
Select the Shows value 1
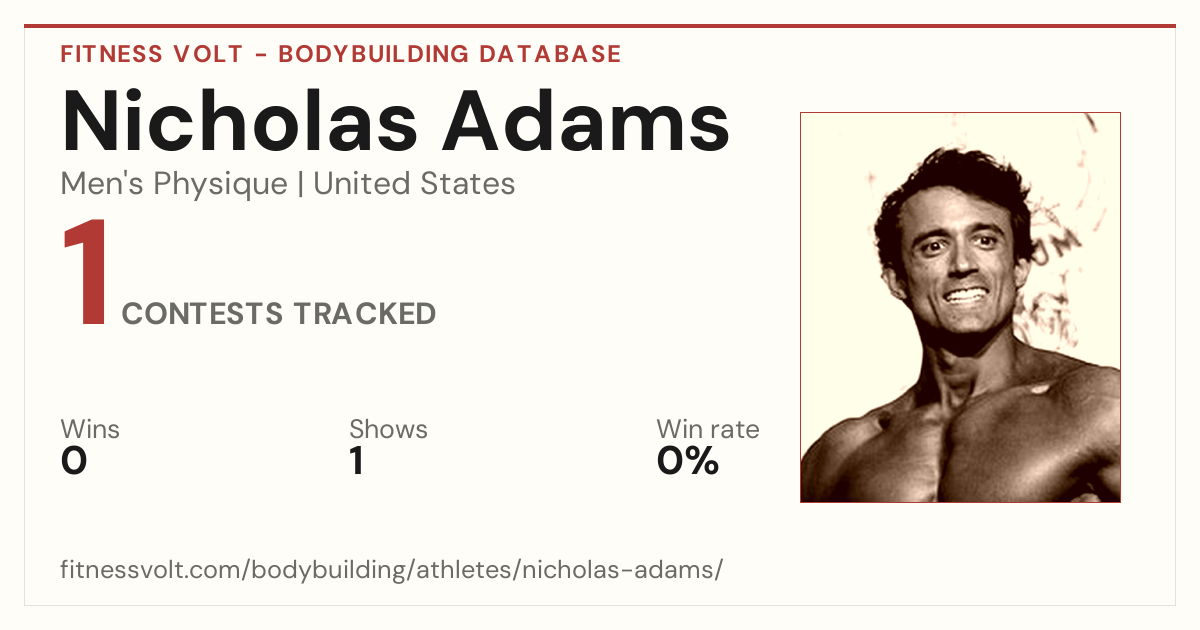(357, 462)
